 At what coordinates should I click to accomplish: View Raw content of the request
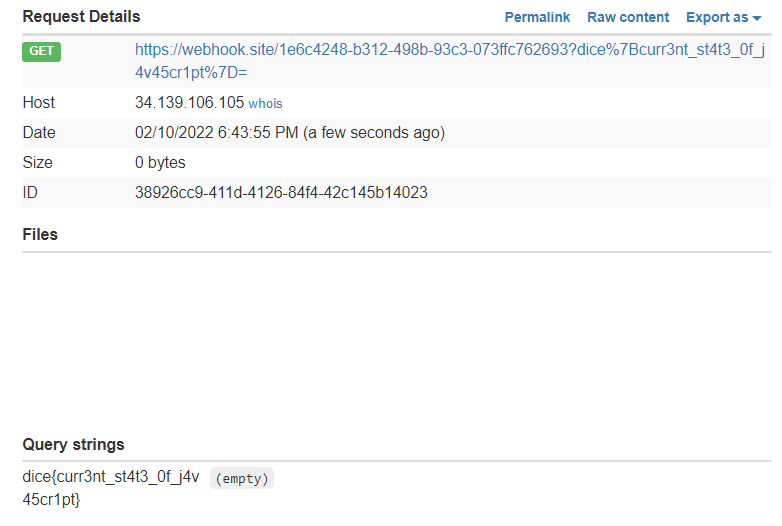(628, 17)
